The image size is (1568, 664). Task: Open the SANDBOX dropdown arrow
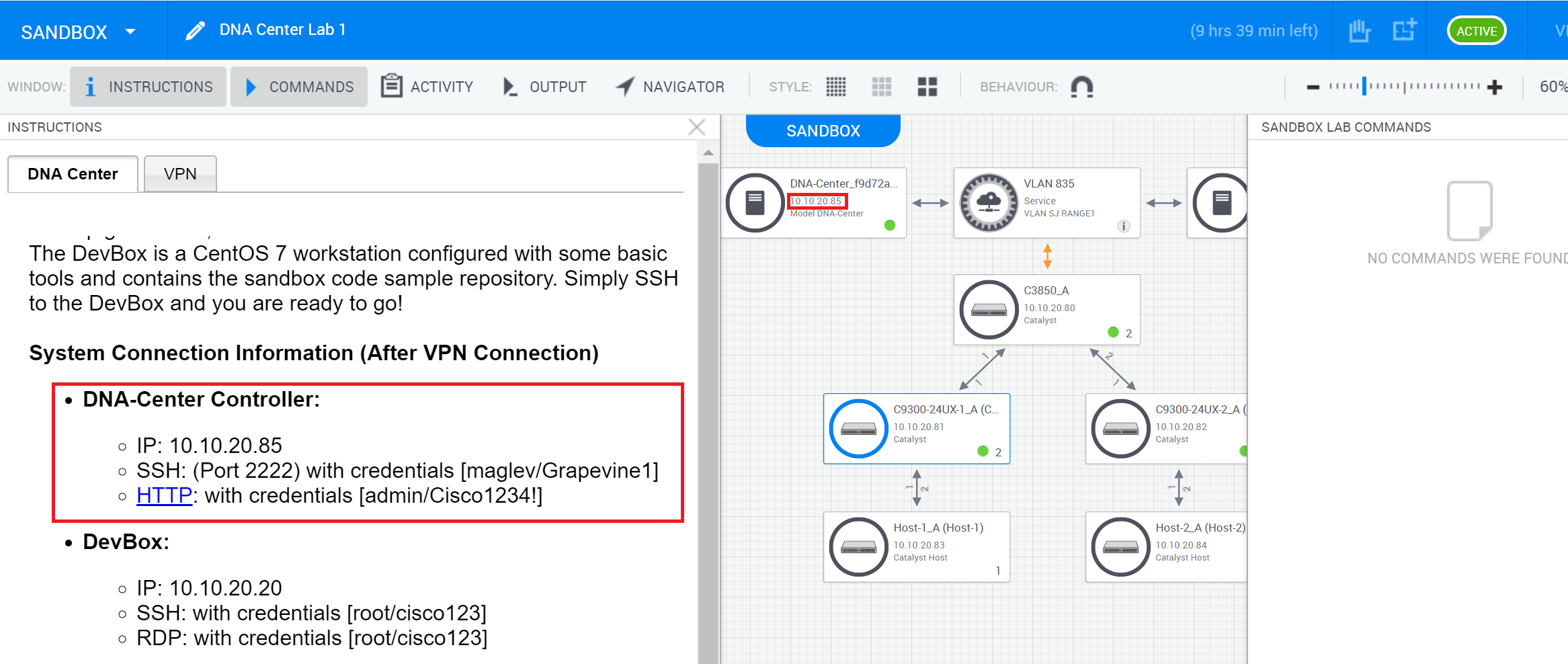130,32
